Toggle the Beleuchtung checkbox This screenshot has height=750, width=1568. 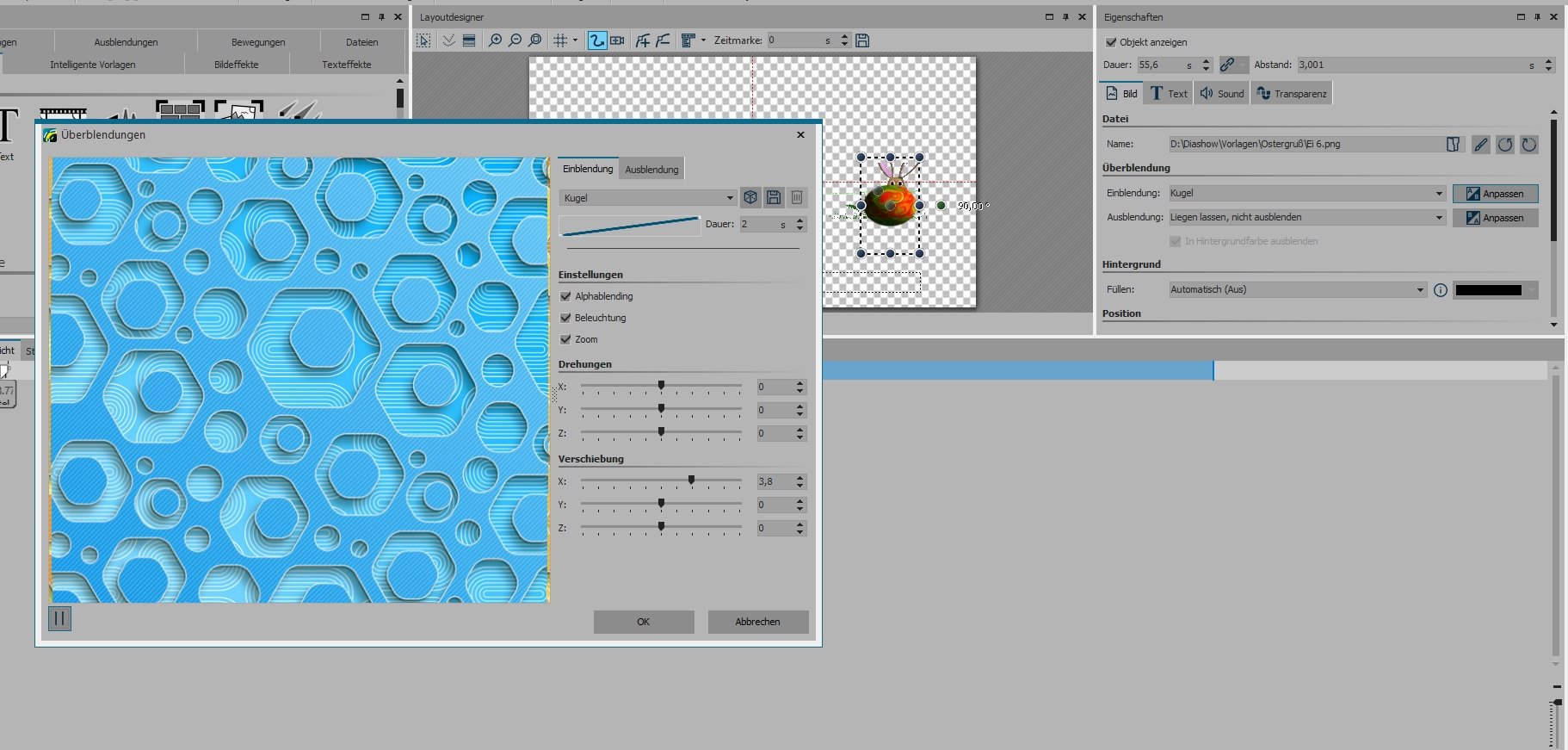[565, 318]
